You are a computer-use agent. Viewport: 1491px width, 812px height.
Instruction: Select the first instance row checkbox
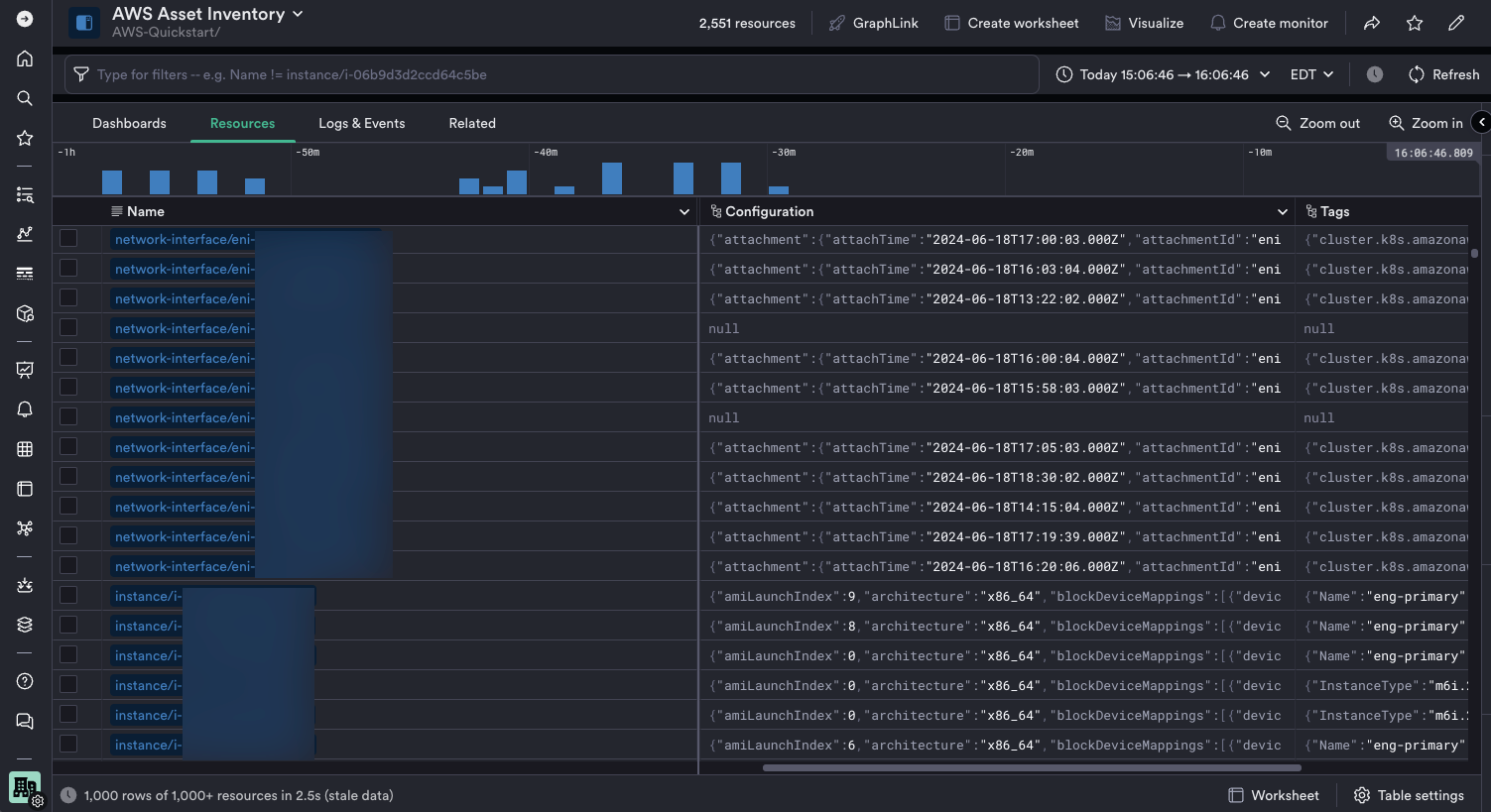tap(68, 595)
